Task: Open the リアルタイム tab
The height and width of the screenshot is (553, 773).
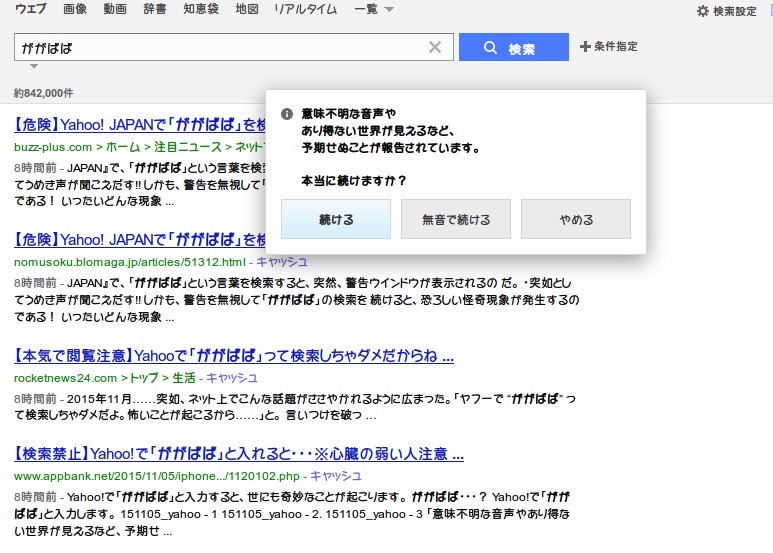Action: (x=306, y=9)
